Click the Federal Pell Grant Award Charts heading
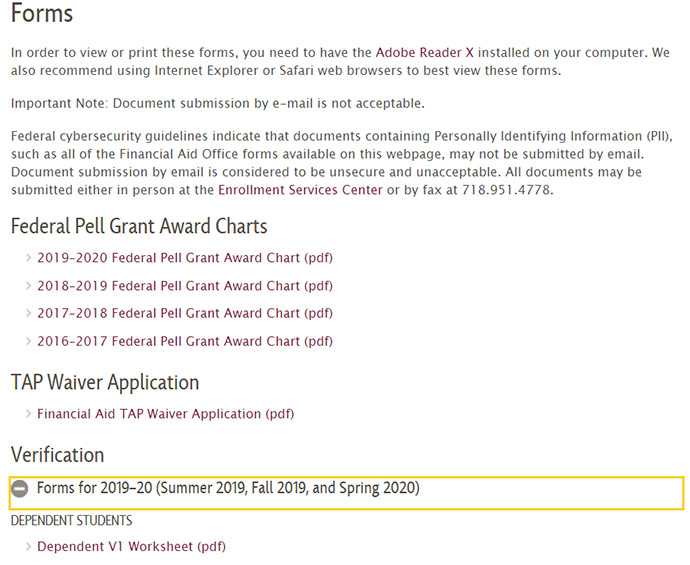Image resolution: width=690 pixels, height=565 pixels. click(139, 226)
